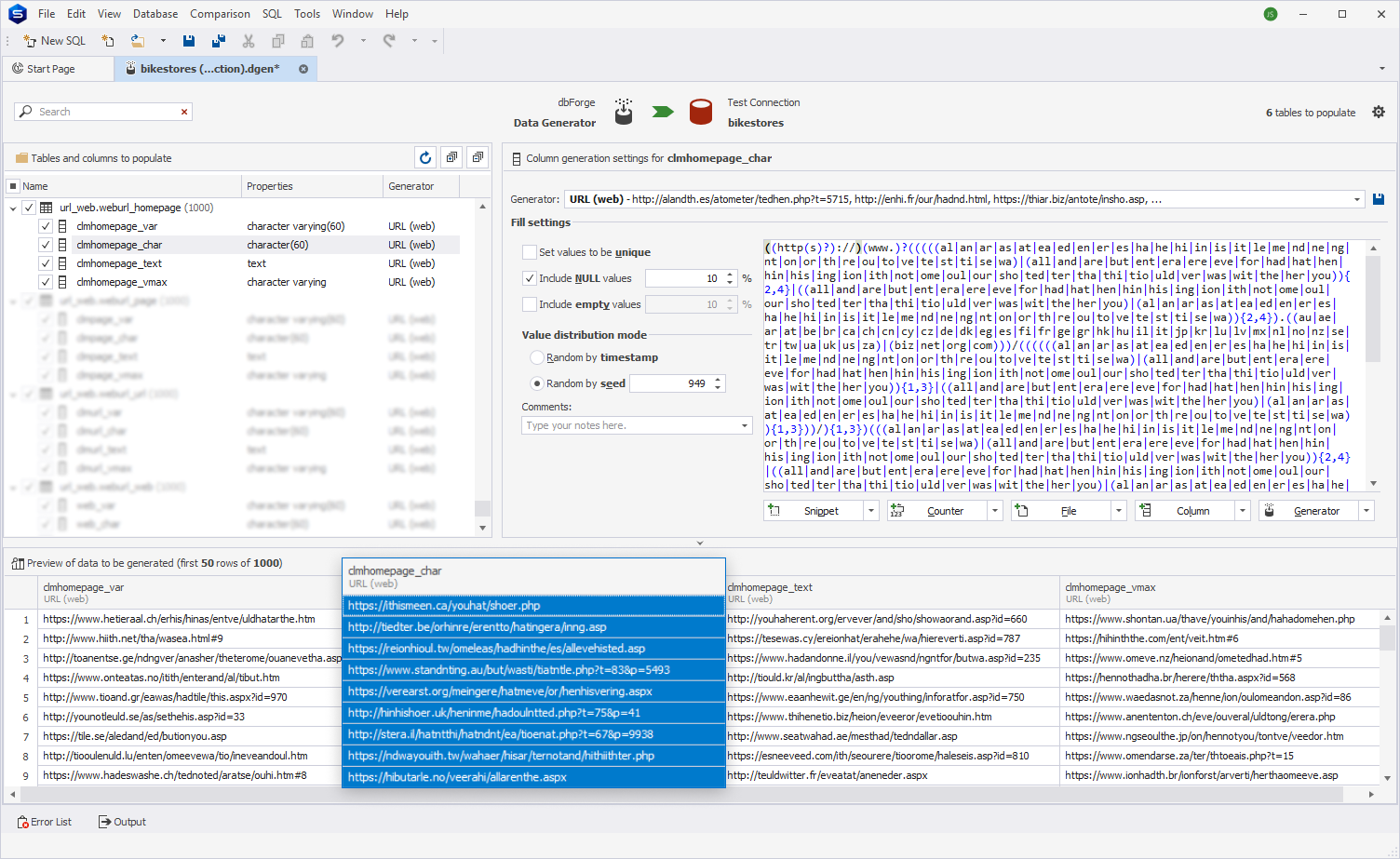Close the bikestores dgen tab
1400x859 pixels.
(x=303, y=69)
